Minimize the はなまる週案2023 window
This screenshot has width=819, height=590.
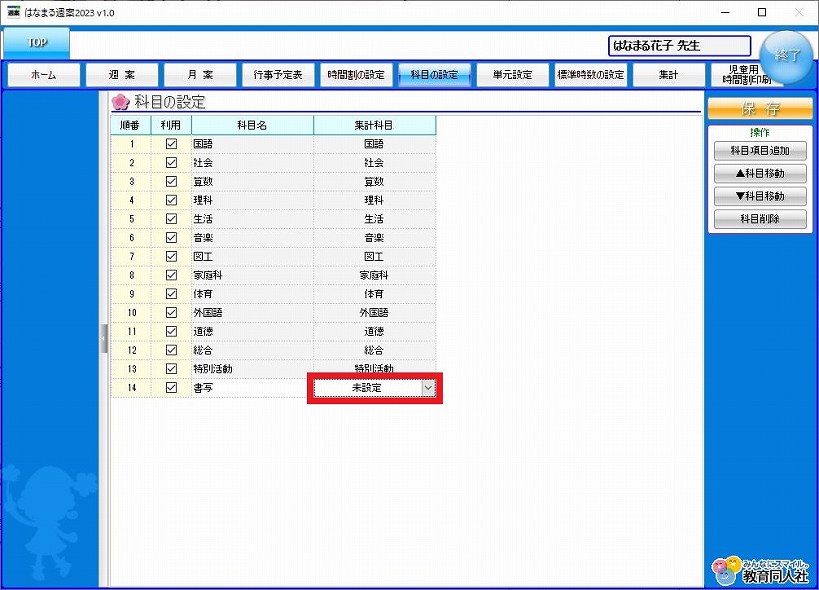pos(725,13)
